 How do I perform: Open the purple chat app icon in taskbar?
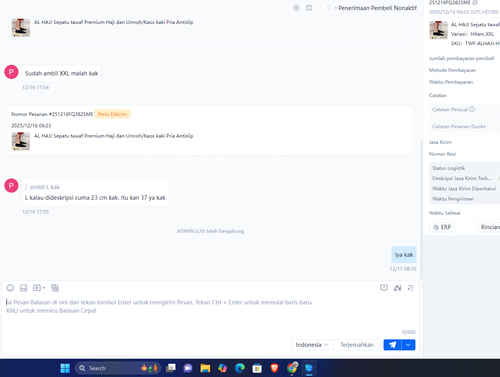click(188, 368)
